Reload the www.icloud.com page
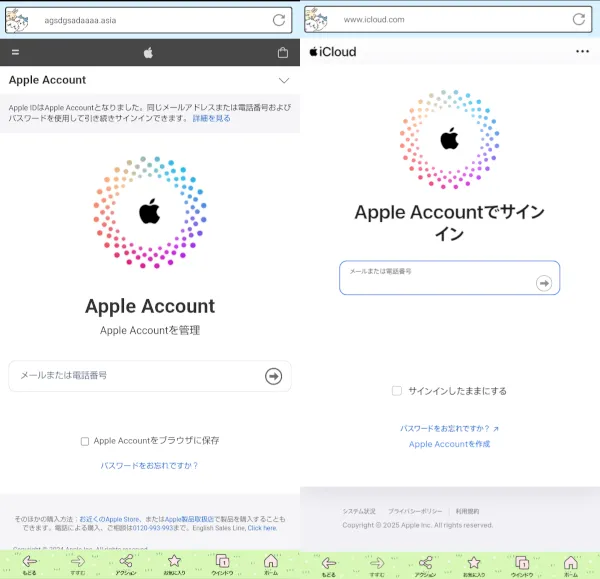Image resolution: width=600 pixels, height=579 pixels. [579, 19]
